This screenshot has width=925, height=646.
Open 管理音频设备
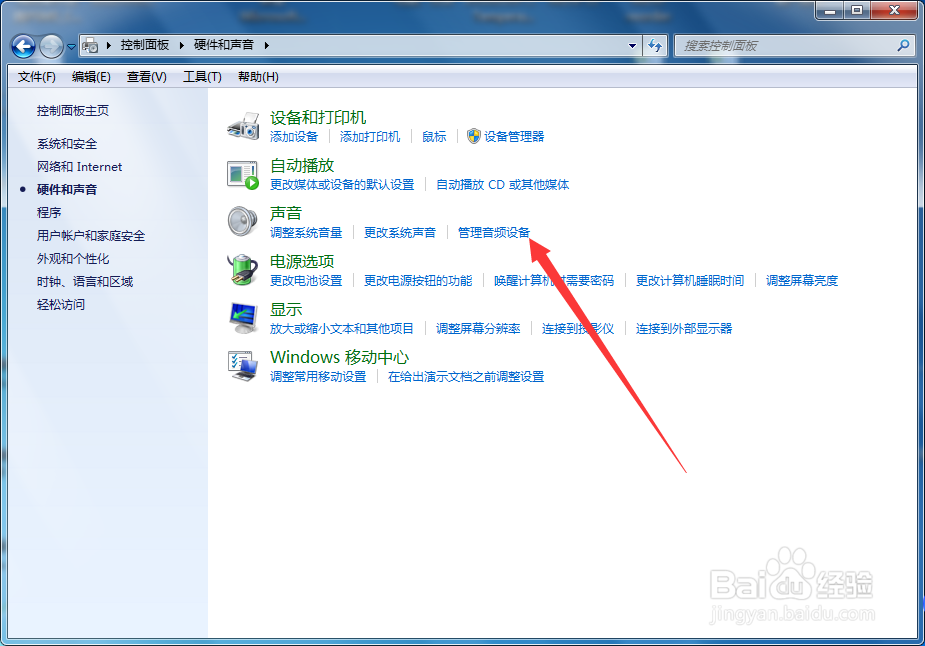pos(493,232)
